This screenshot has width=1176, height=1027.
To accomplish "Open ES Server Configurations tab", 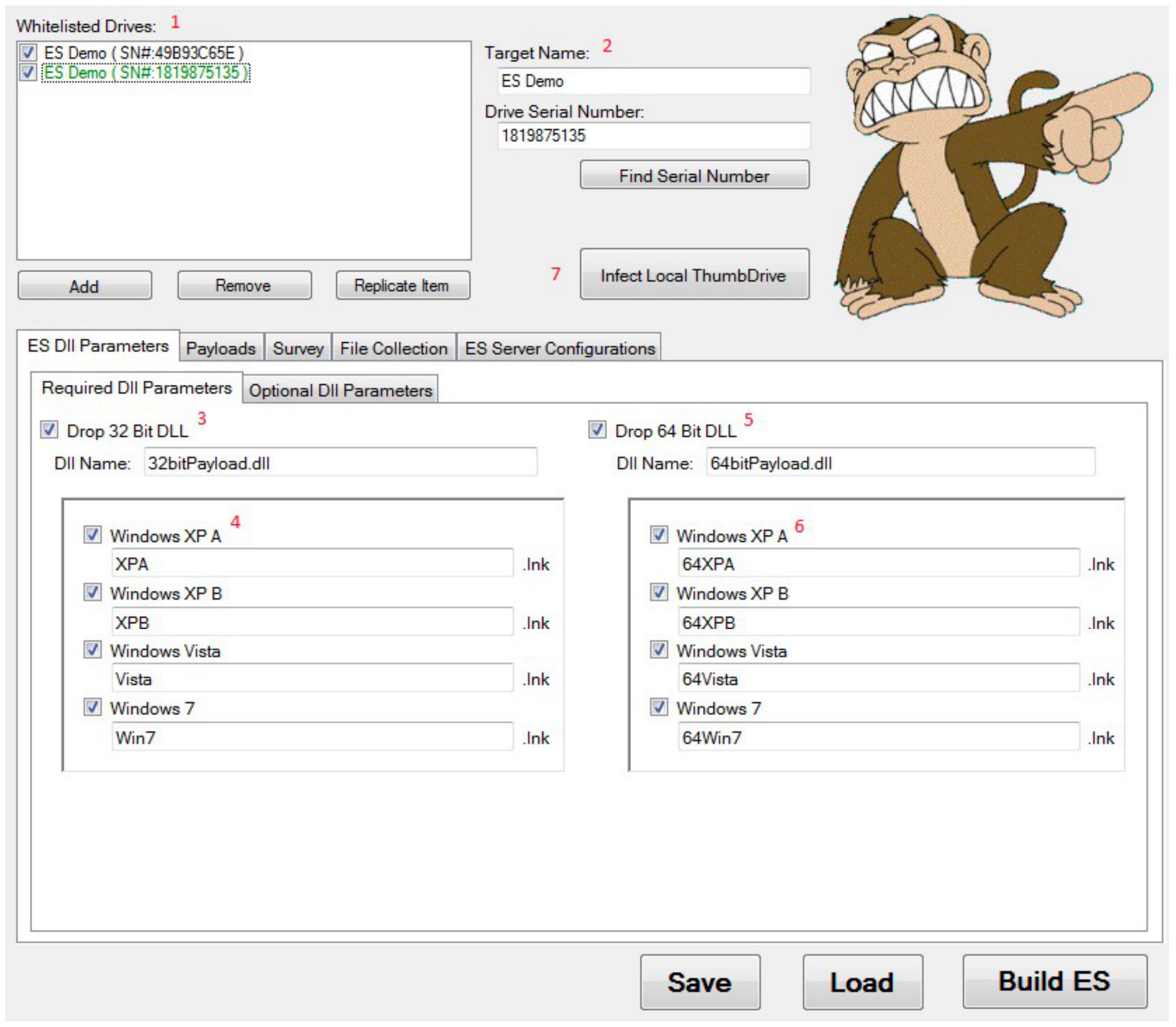I will (x=560, y=348).
